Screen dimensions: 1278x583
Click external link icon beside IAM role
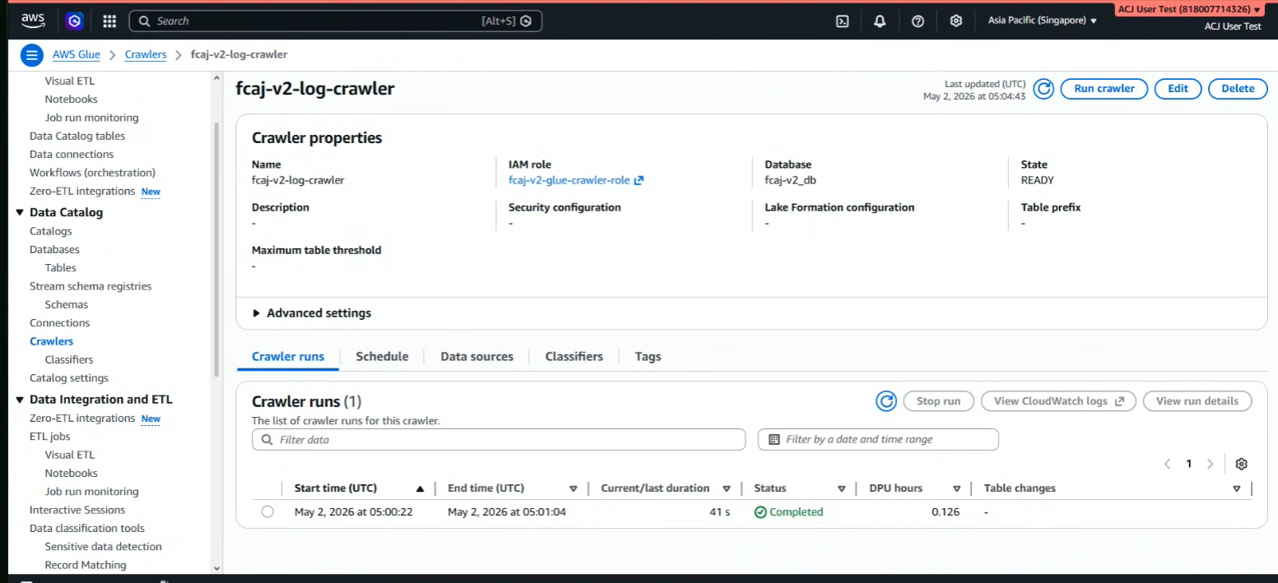639,181
